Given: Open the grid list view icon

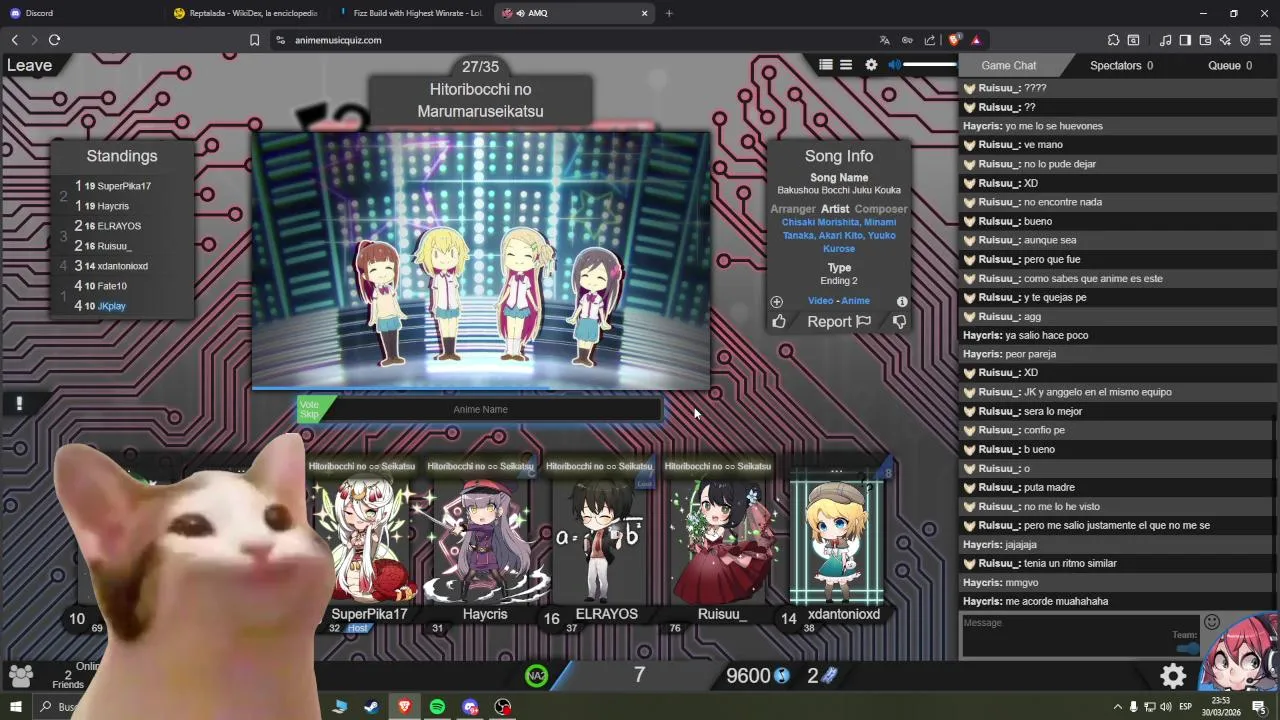Looking at the screenshot, I should click(826, 65).
